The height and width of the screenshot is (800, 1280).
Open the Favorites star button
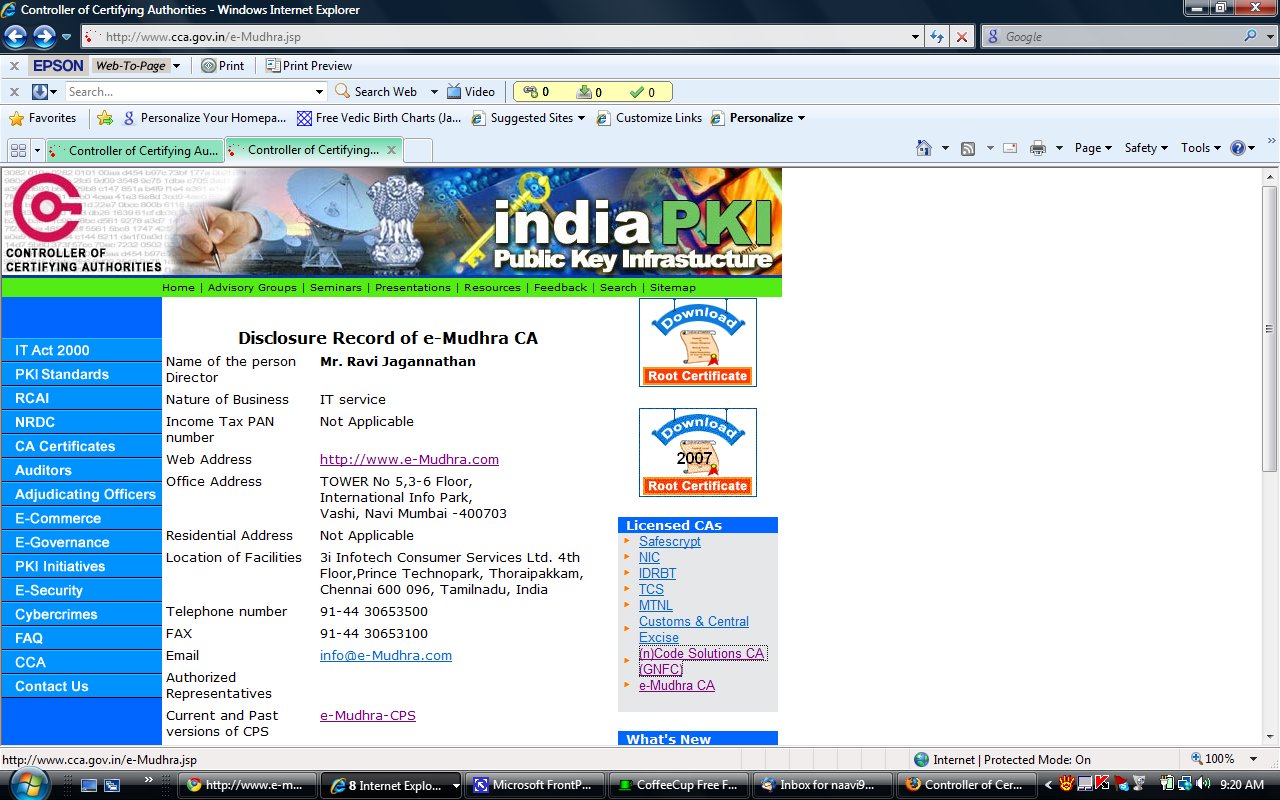pos(42,118)
